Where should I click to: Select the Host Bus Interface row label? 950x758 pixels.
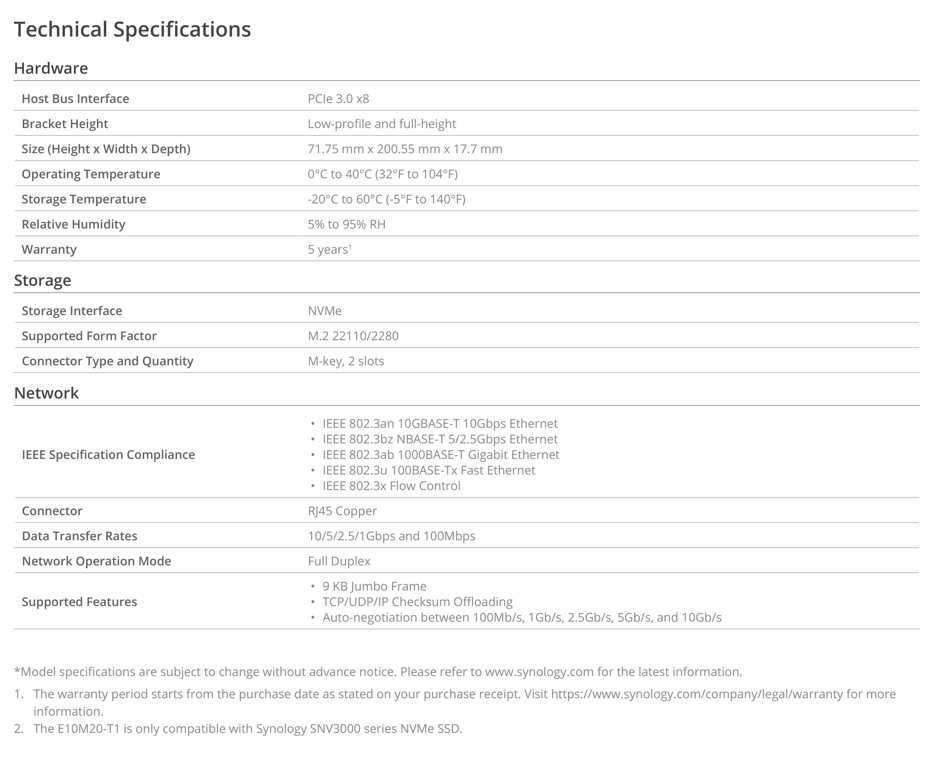click(75, 98)
